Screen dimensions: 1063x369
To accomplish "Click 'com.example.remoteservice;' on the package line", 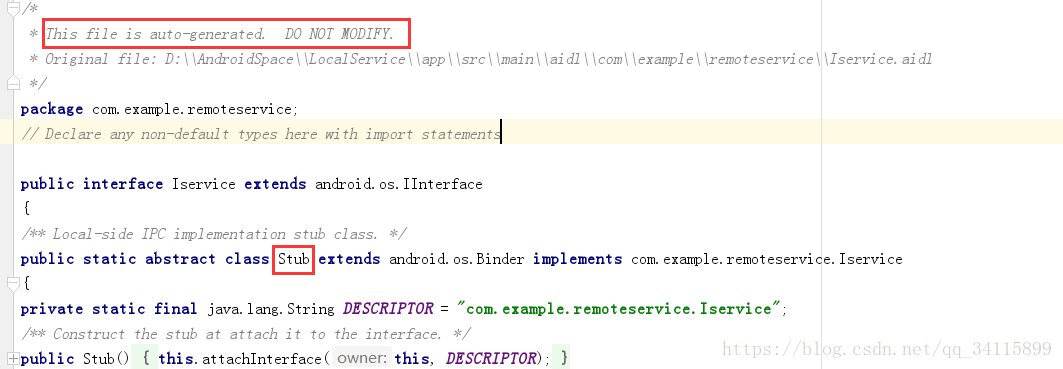I will 195,109.
